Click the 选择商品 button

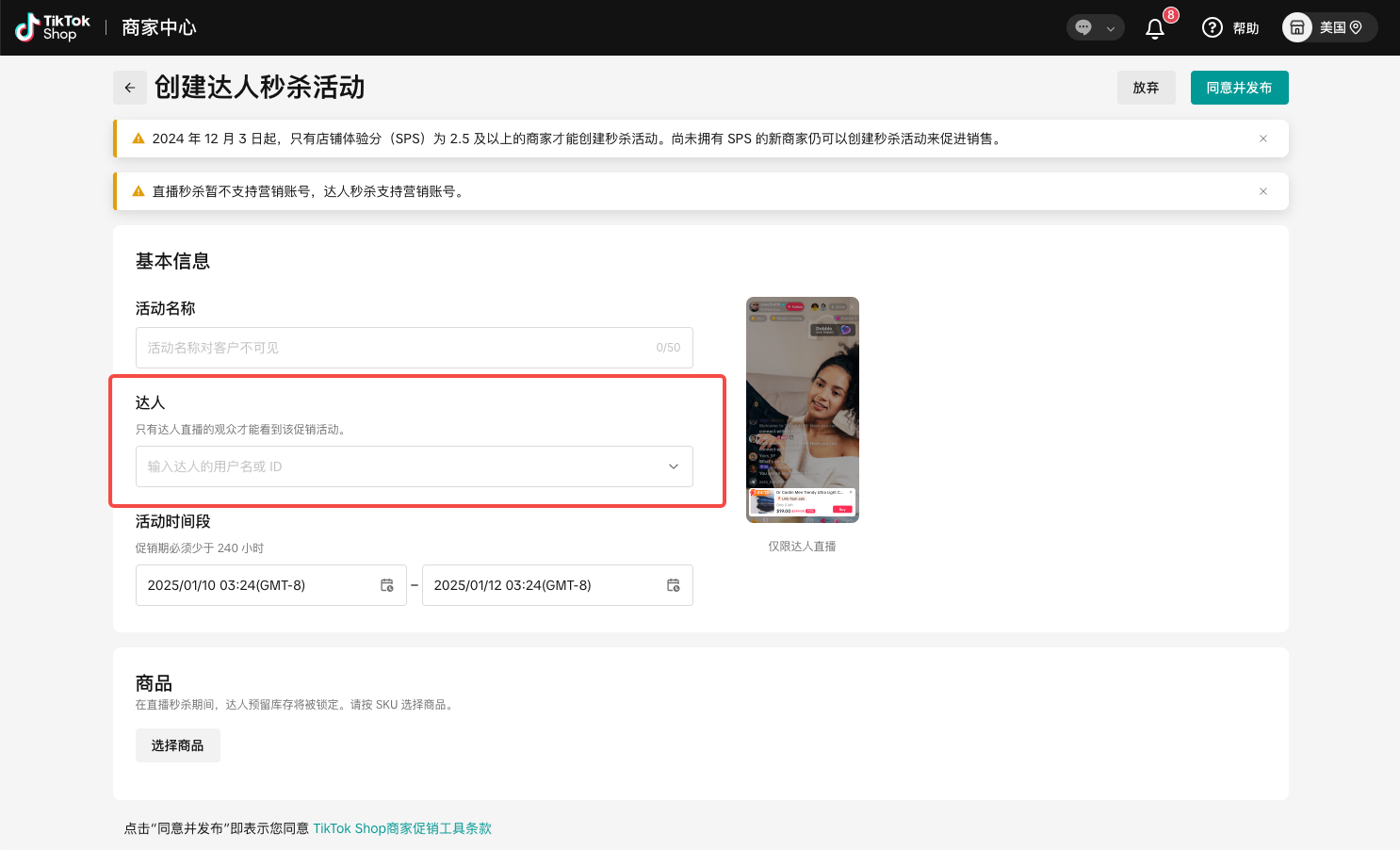(178, 745)
